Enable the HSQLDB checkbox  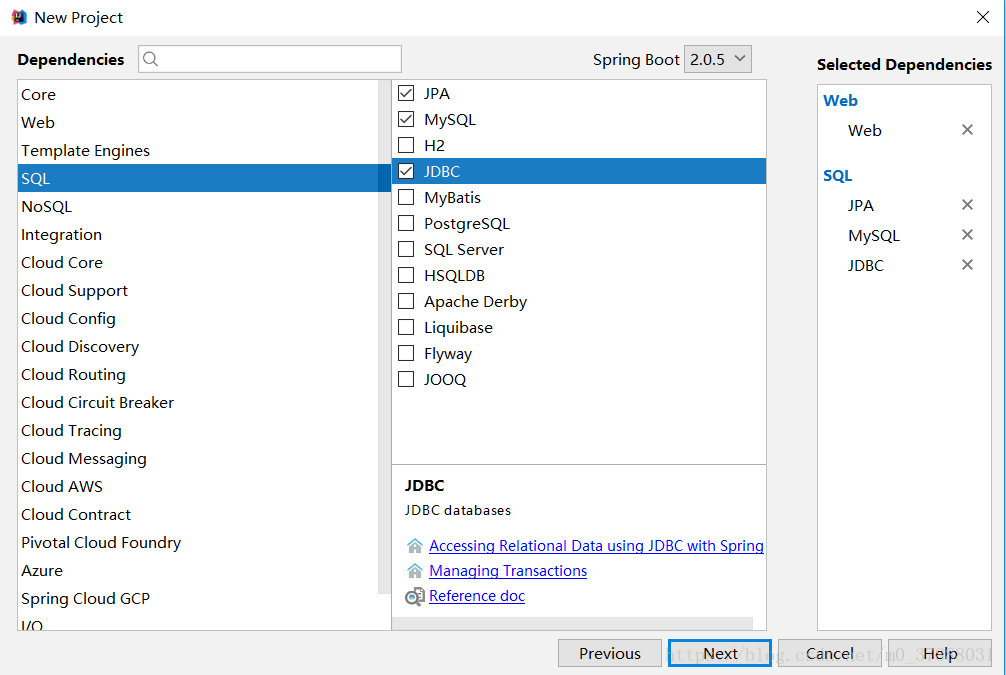coord(406,275)
